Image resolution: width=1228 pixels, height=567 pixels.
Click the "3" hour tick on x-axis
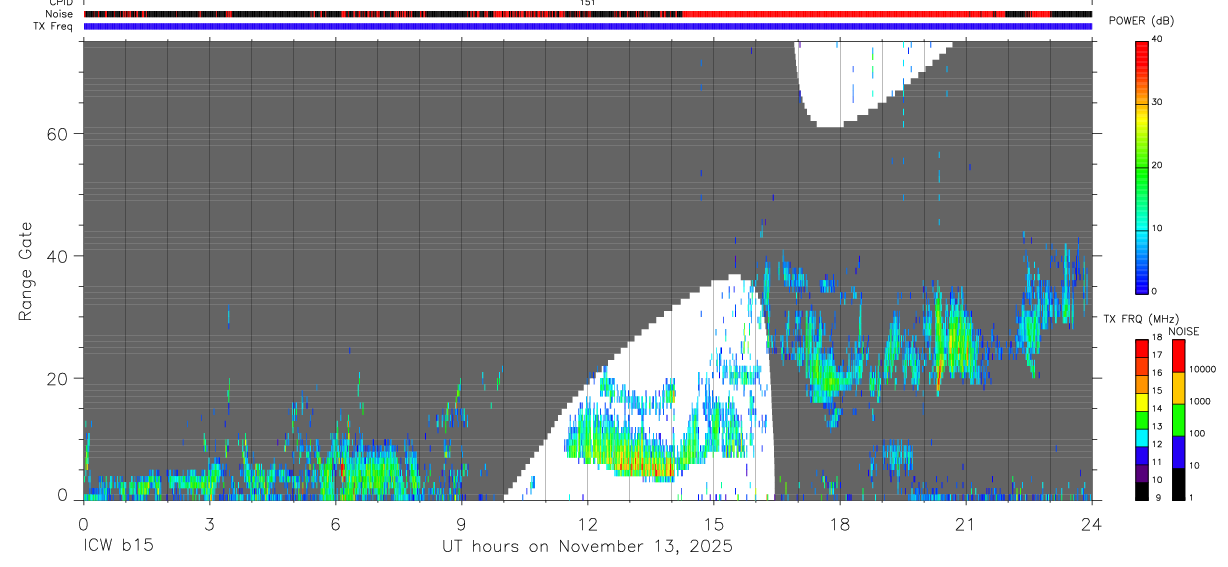[209, 523]
